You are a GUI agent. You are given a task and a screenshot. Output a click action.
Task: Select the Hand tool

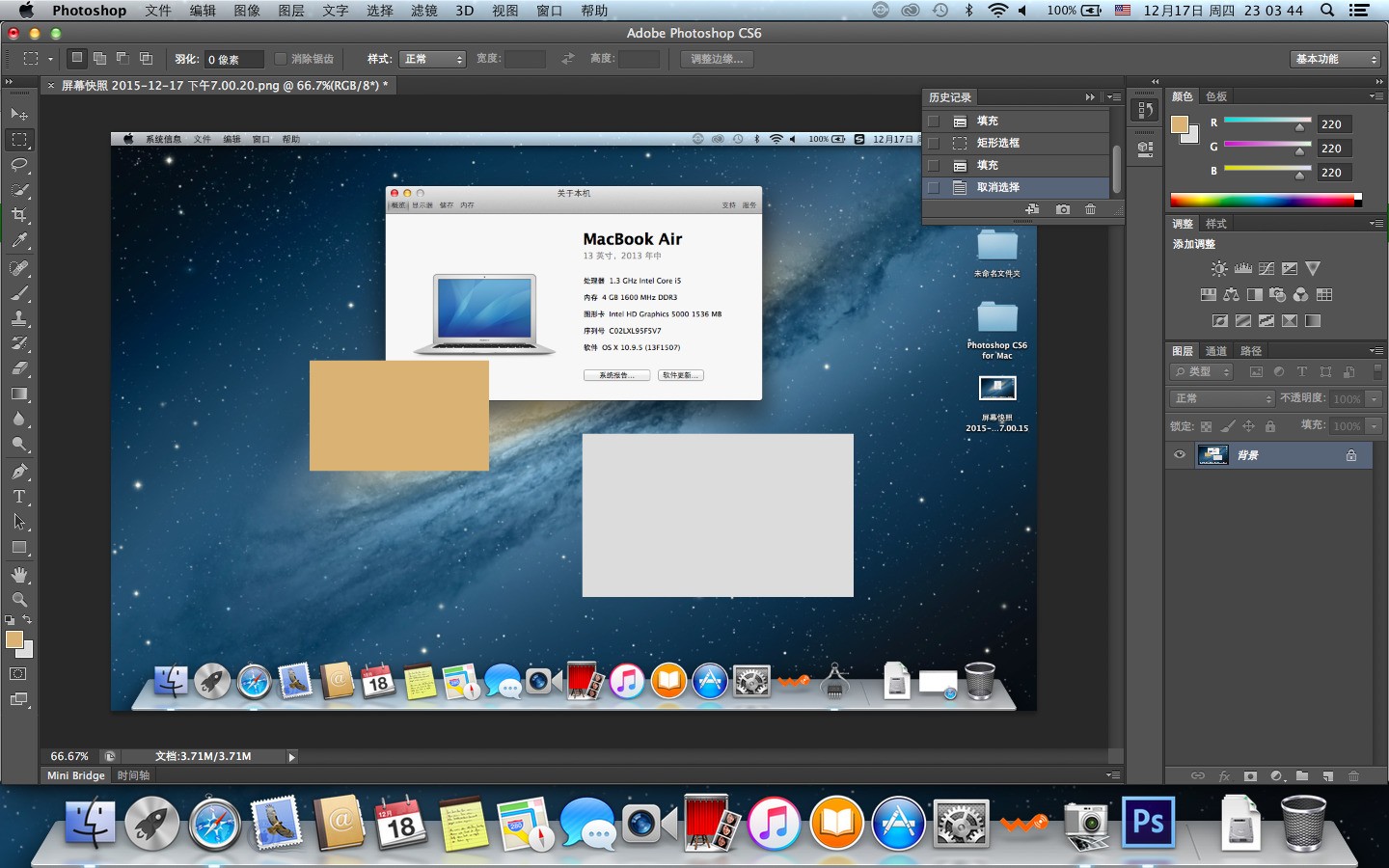pos(19,575)
